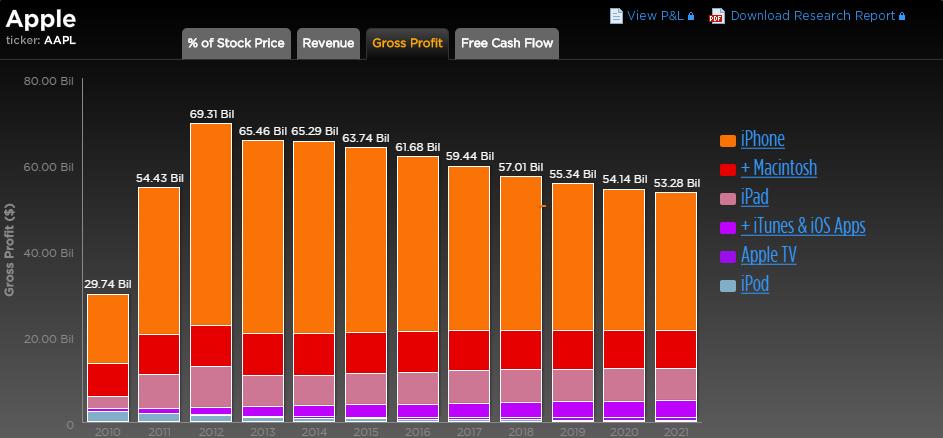The width and height of the screenshot is (943, 438).
Task: Switch to the % of Stock Price tab
Action: coord(236,43)
